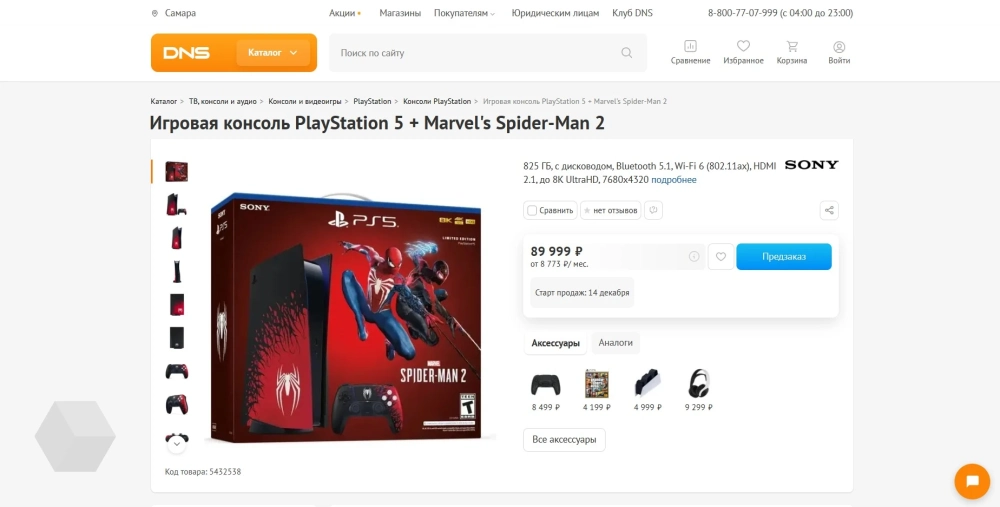Viewport: 1000px width, 507px height.
Task: Select the Аксессуары tab
Action: click(555, 343)
